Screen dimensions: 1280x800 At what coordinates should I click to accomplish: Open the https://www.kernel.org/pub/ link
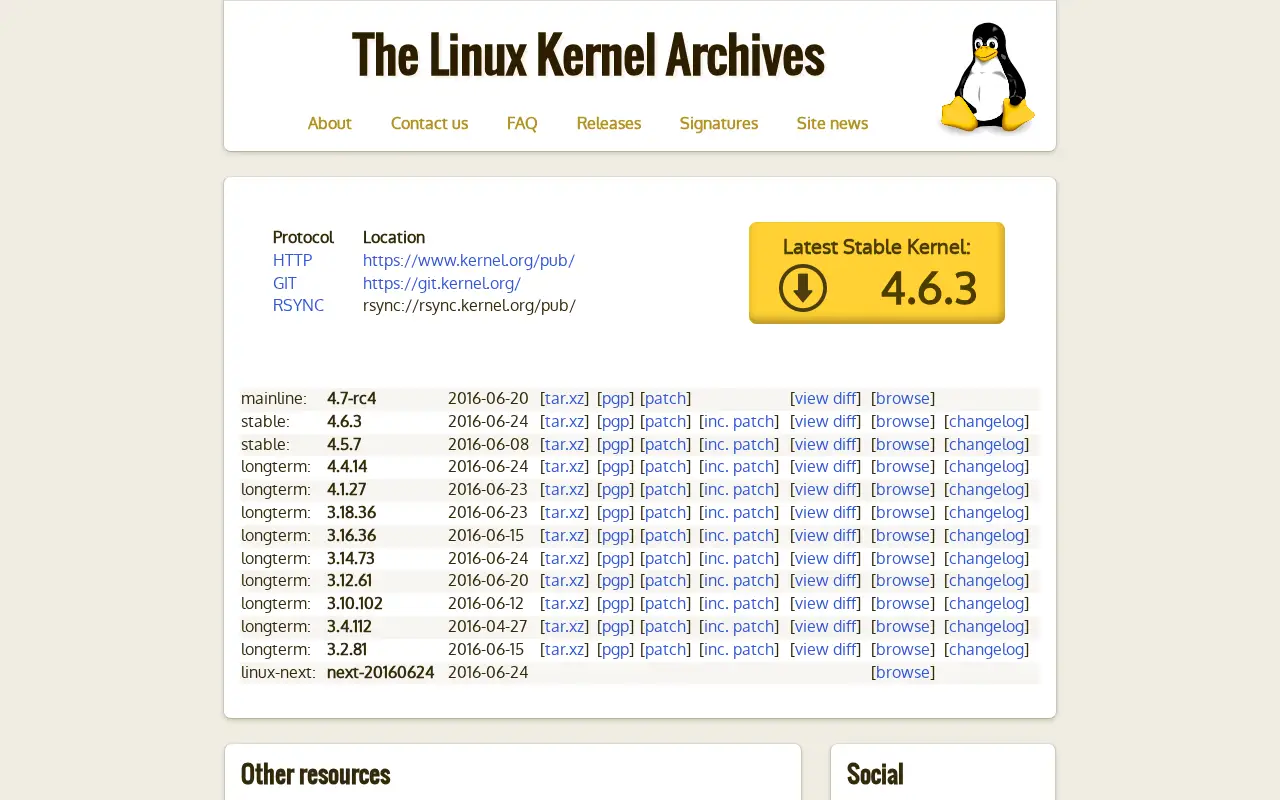tap(469, 260)
